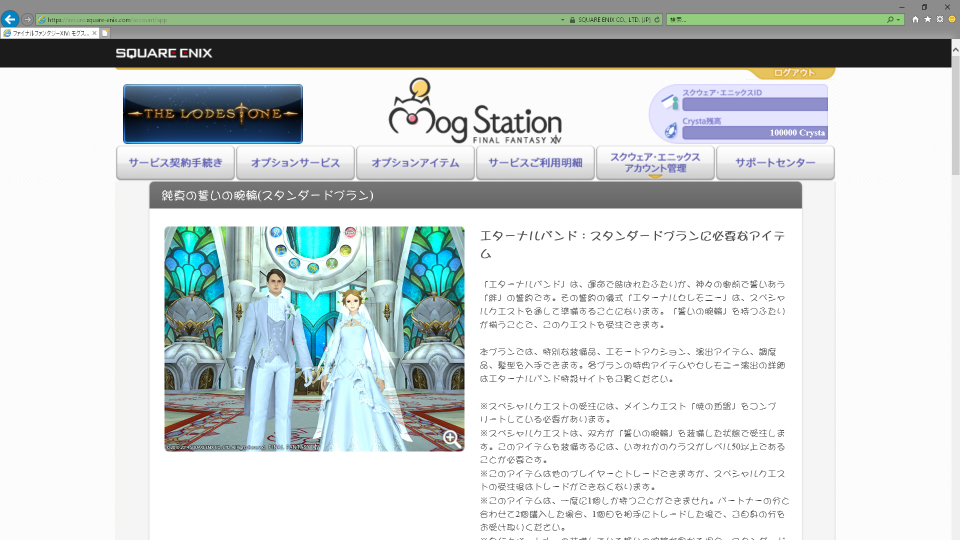Expand the search provider dropdown arrow
This screenshot has width=960, height=540.
pyautogui.click(x=898, y=20)
